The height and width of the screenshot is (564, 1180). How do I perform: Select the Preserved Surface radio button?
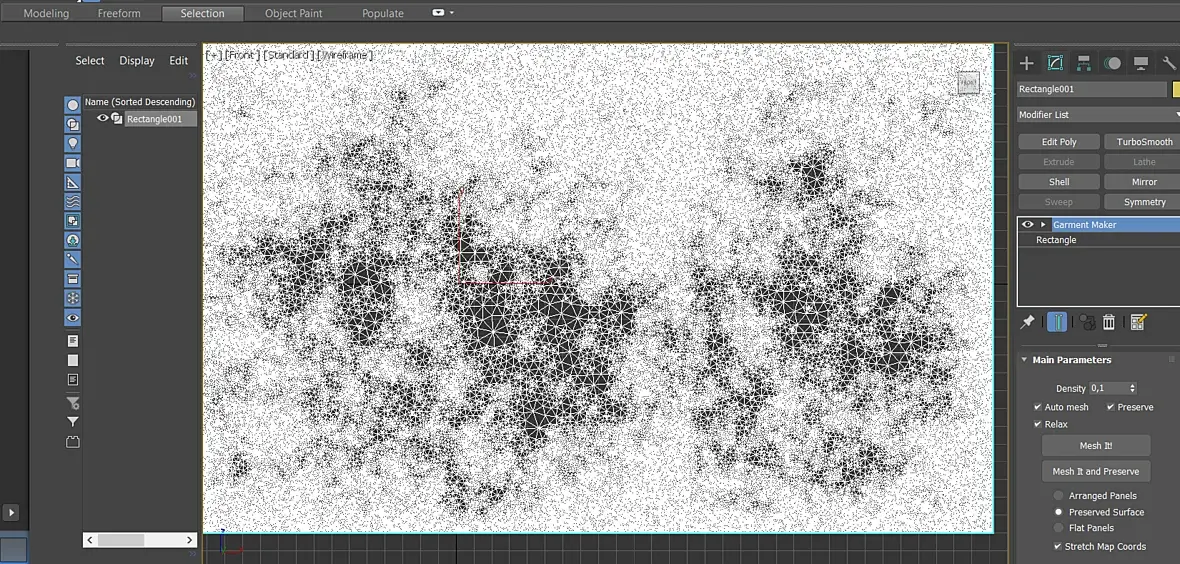(1059, 512)
